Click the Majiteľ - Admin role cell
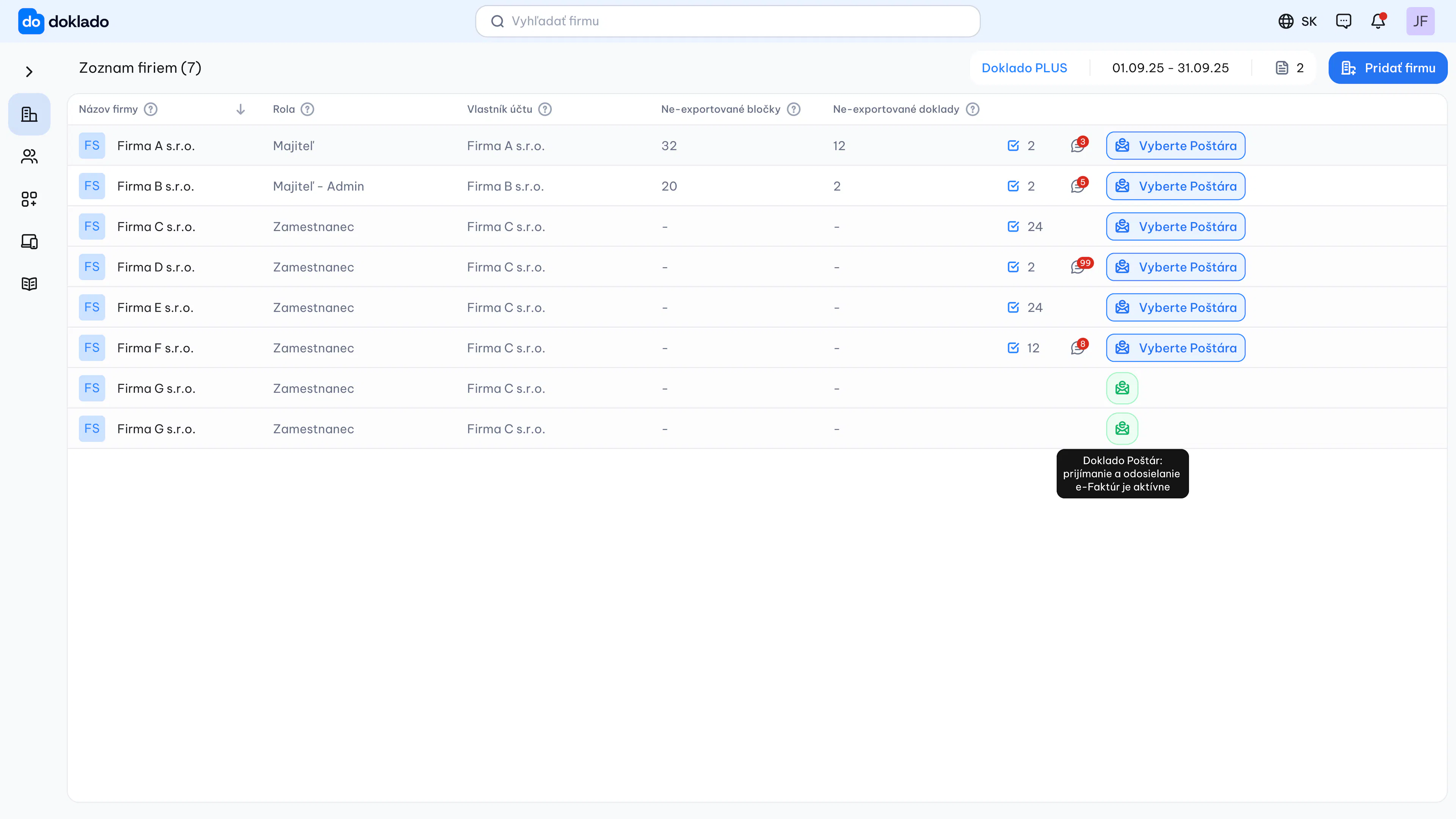This screenshot has width=1456, height=819. point(318,186)
